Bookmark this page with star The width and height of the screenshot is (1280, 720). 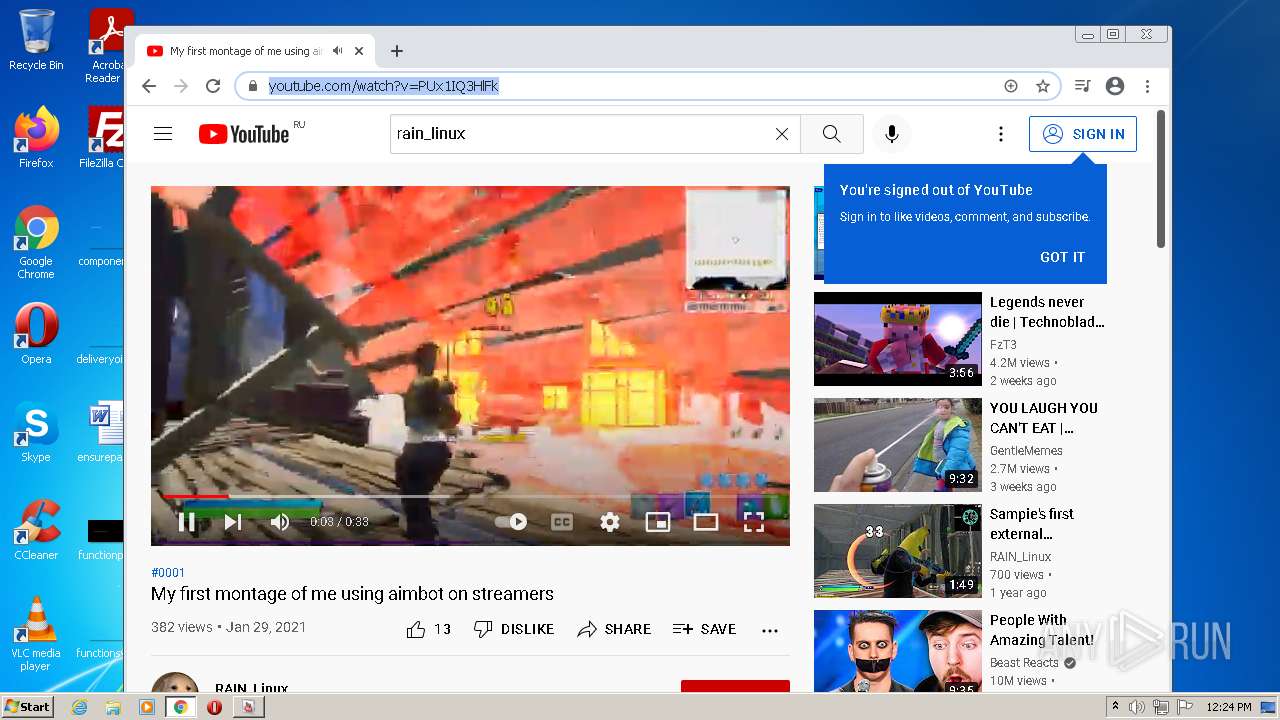[1043, 86]
